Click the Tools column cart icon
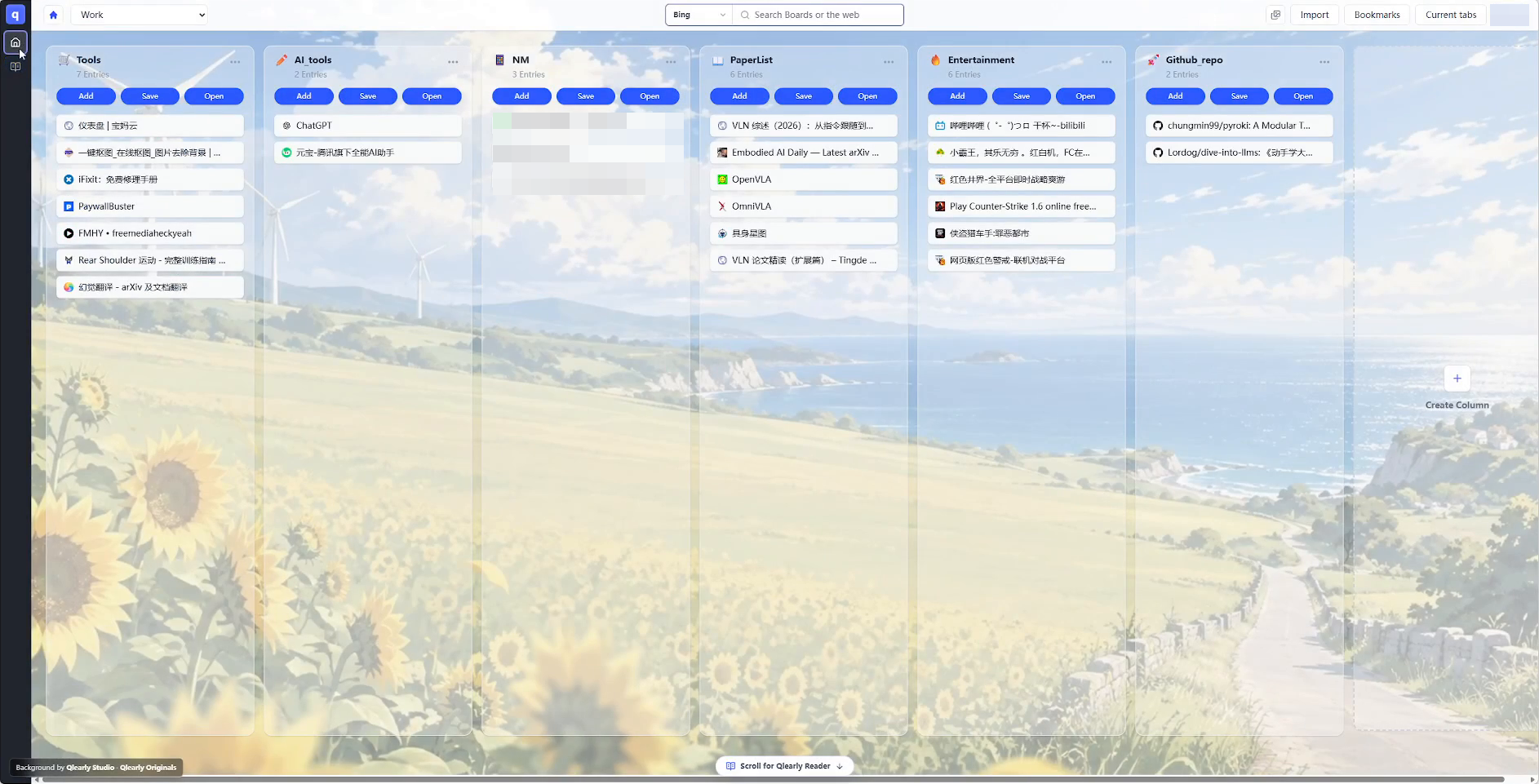 64,60
